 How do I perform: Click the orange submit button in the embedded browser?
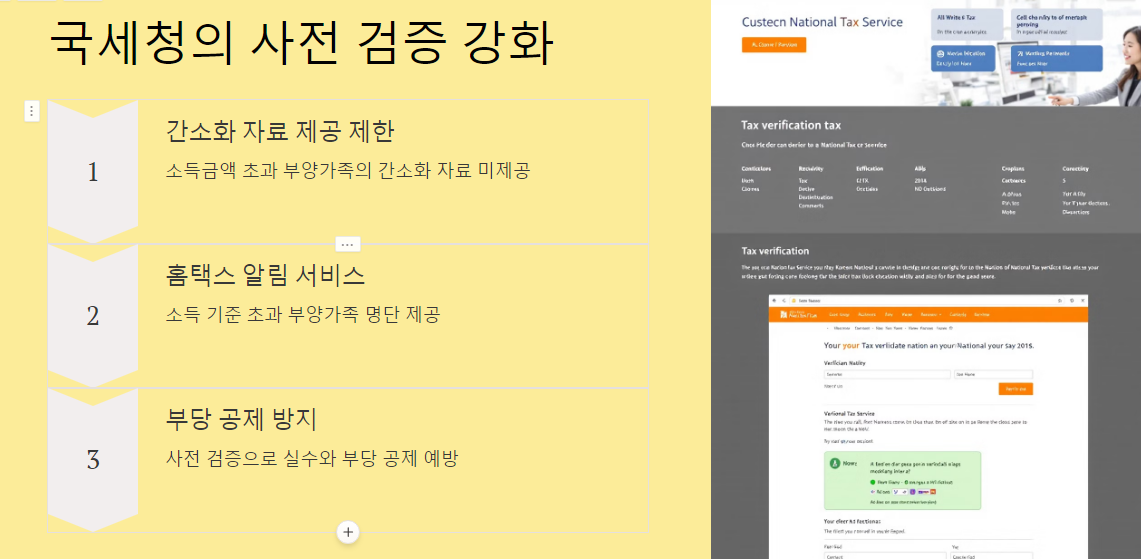coord(1015,389)
